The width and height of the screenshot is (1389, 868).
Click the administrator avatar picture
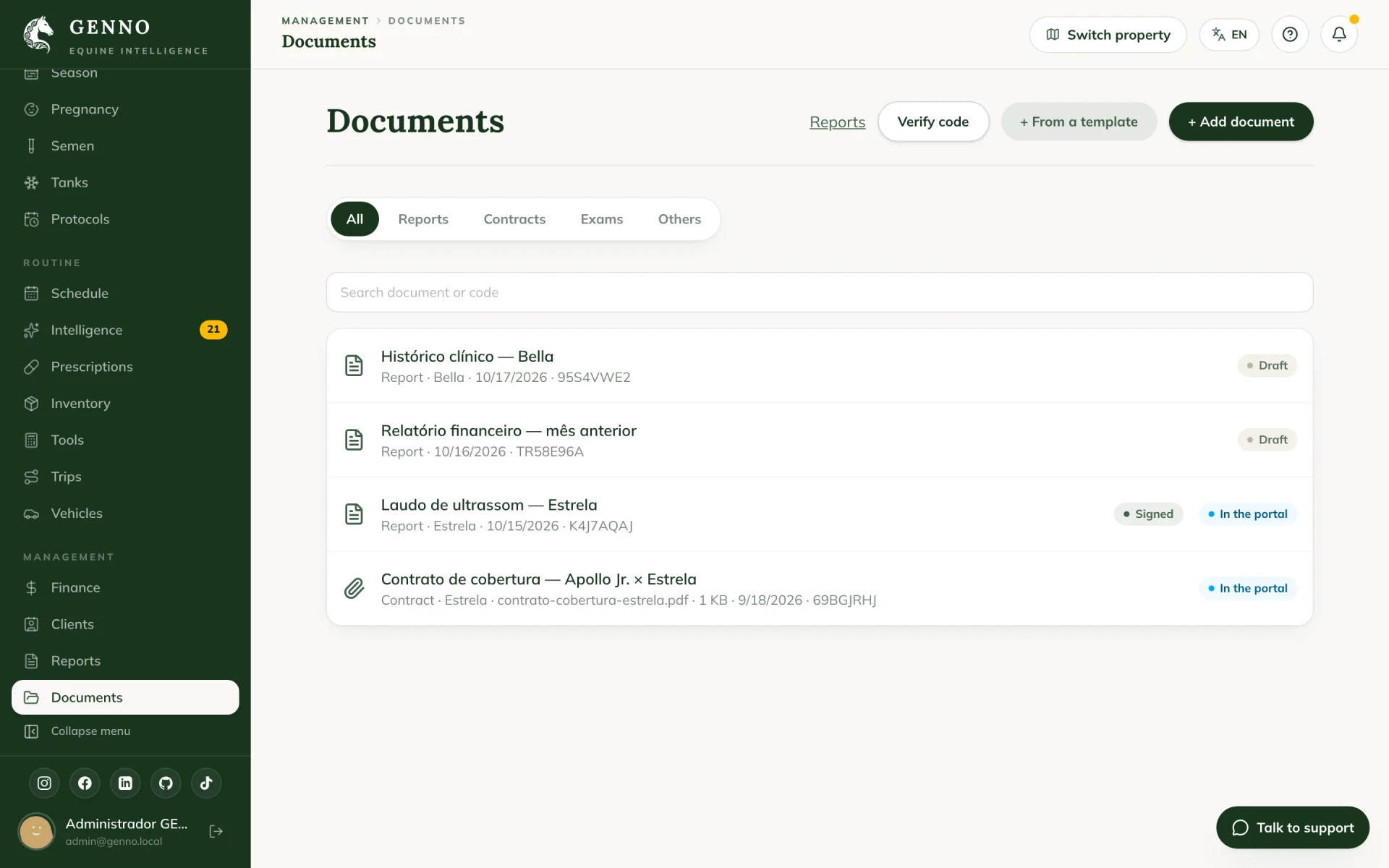(36, 831)
